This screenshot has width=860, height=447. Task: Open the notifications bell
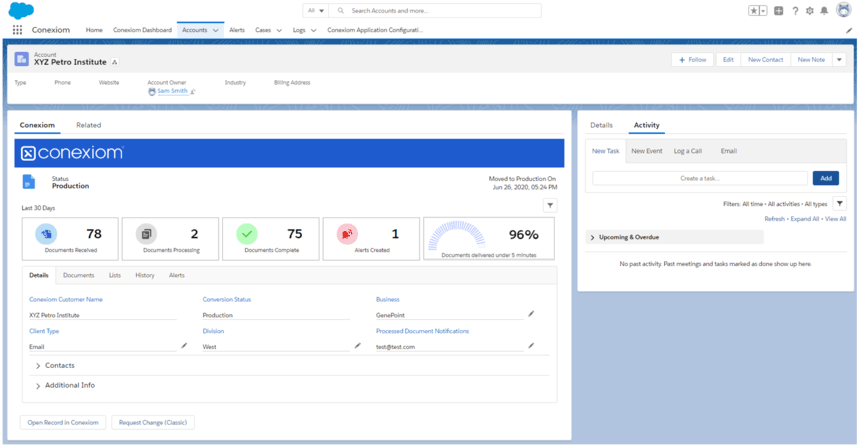[824, 11]
